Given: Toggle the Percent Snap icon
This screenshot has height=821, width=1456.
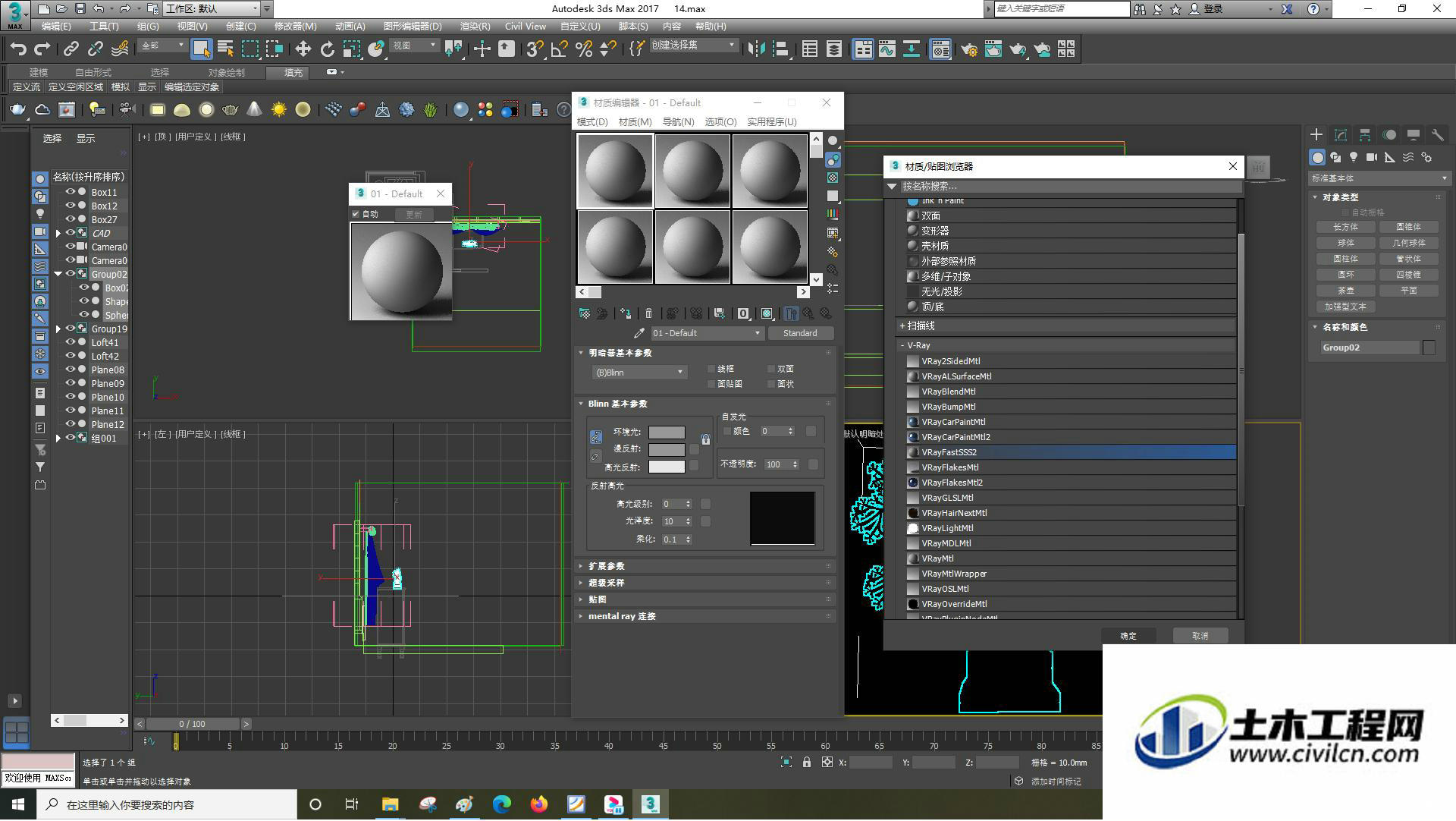Looking at the screenshot, I should pos(584,49).
